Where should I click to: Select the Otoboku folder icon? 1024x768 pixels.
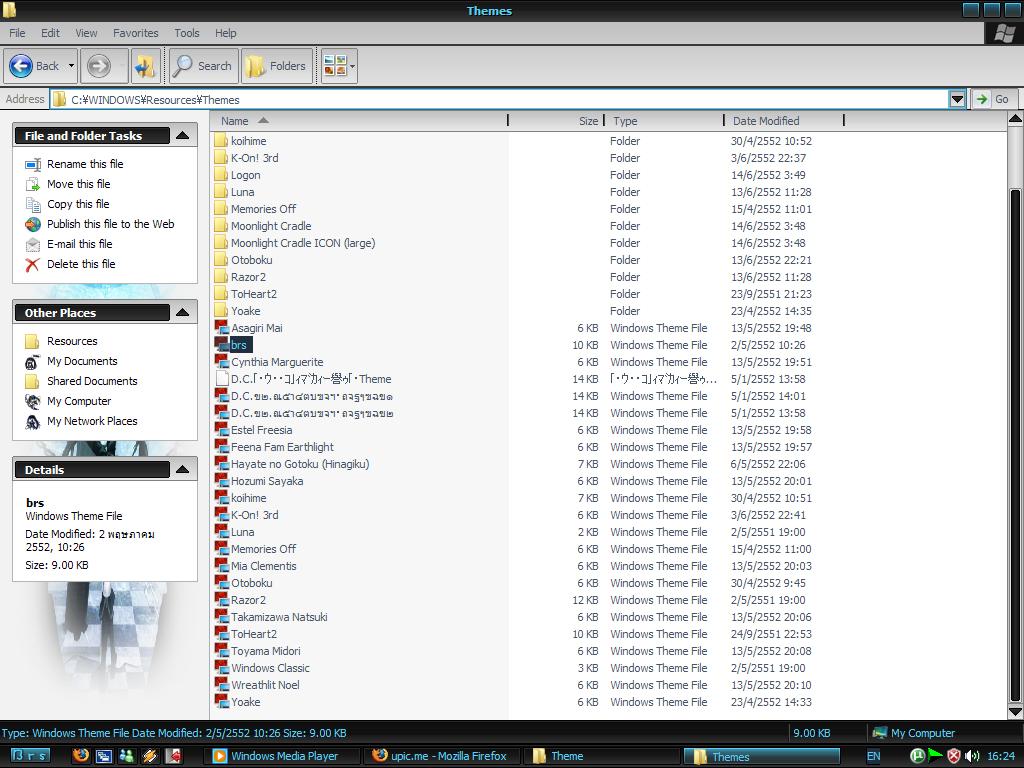point(221,260)
